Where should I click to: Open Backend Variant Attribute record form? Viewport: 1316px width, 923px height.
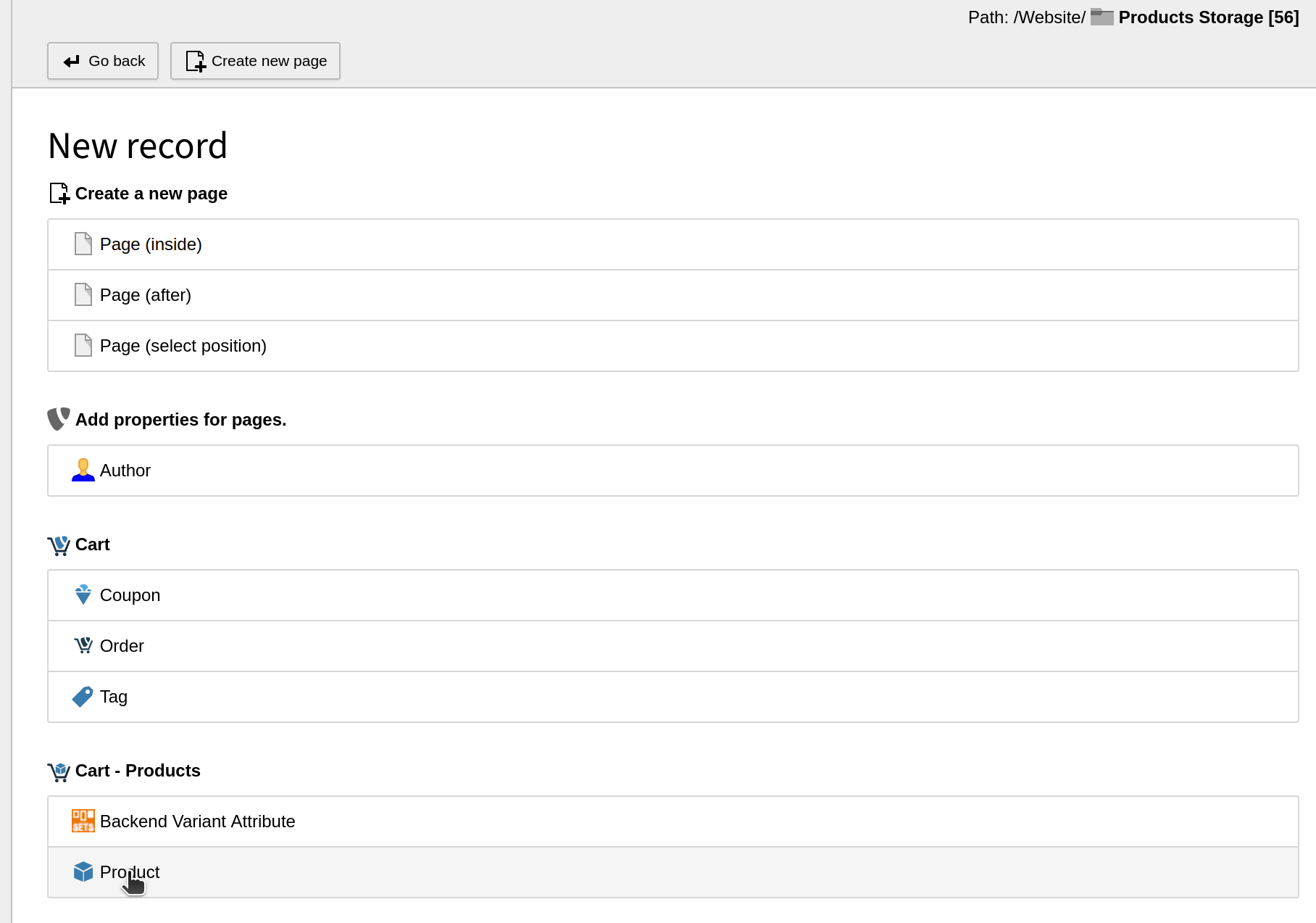pyautogui.click(x=198, y=821)
